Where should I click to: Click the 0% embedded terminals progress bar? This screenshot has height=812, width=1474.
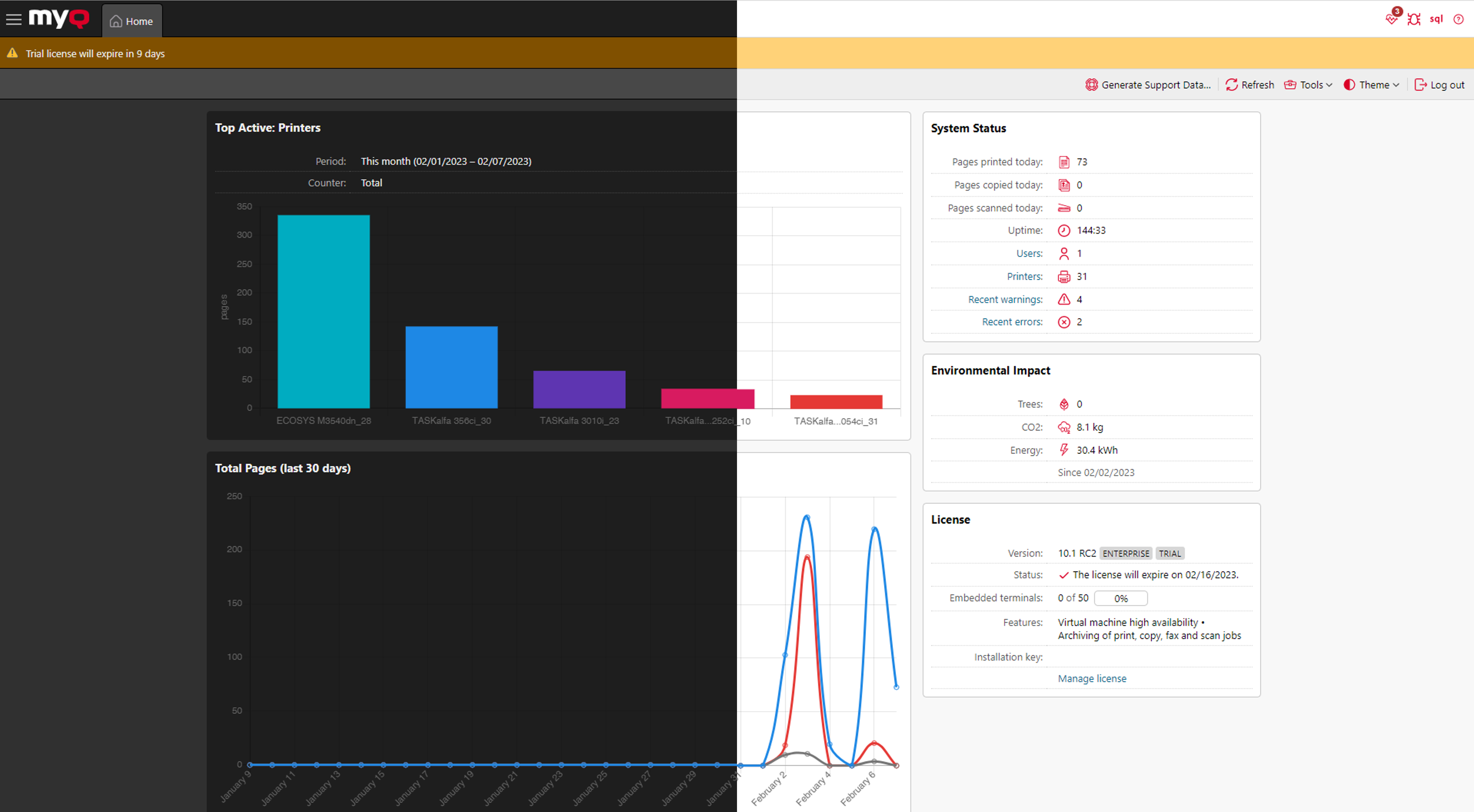tap(1121, 598)
